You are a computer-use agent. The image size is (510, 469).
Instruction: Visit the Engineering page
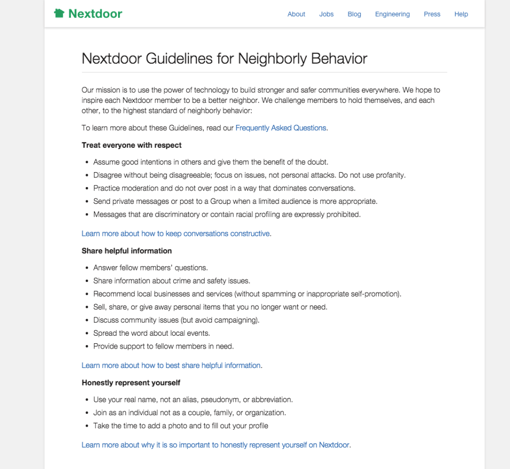pyautogui.click(x=392, y=14)
